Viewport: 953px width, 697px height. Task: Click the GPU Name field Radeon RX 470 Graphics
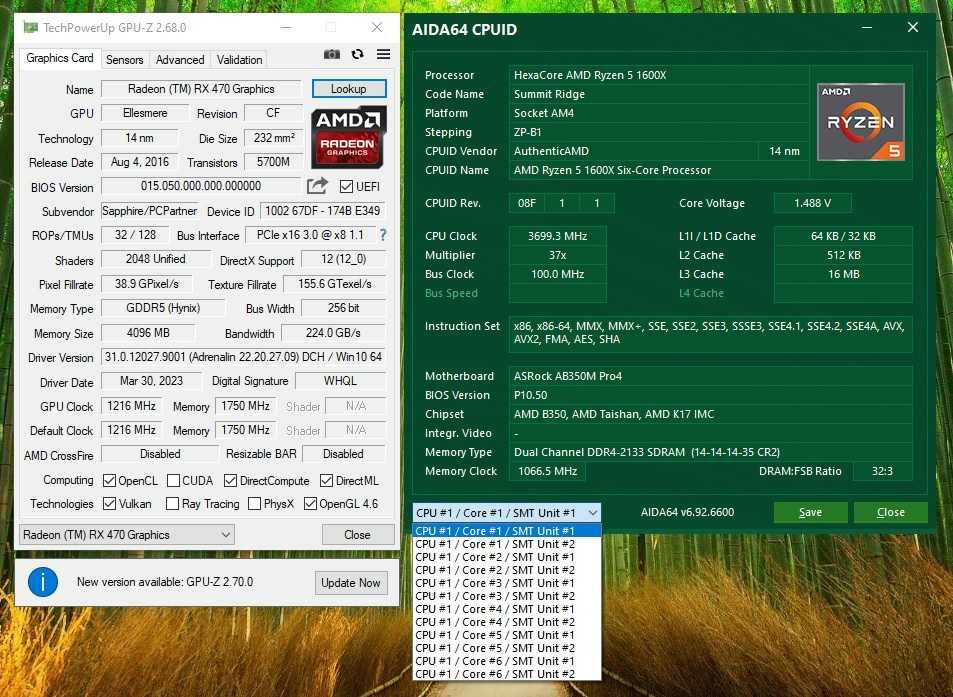201,89
